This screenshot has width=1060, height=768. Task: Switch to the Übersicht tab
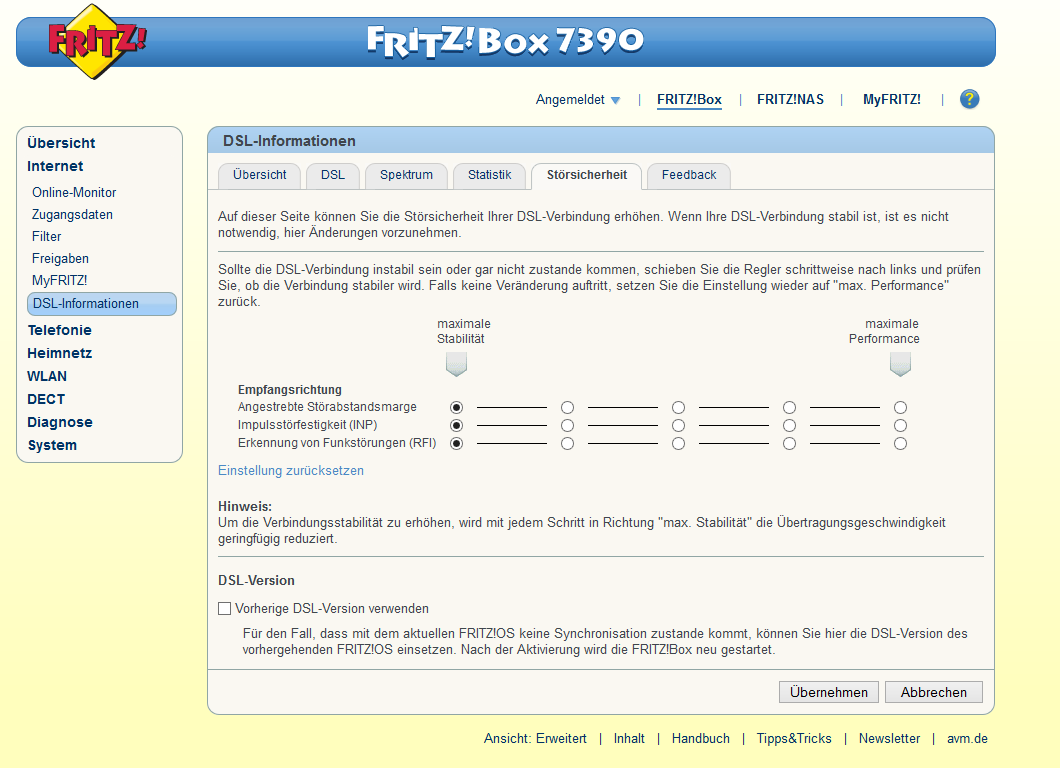click(x=260, y=175)
